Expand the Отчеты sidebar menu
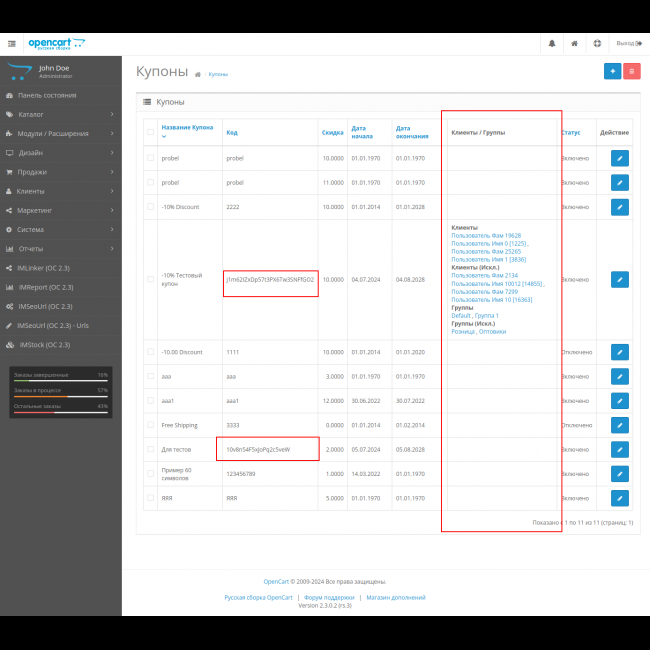This screenshot has width=650, height=650. click(60, 248)
